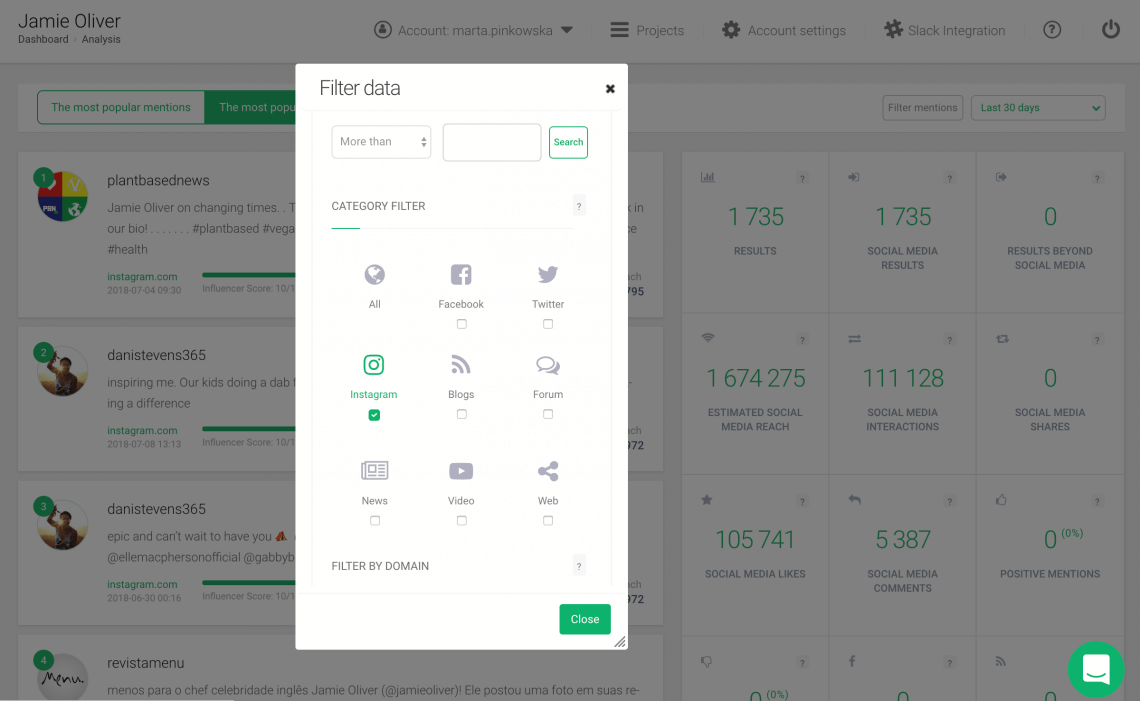Click the green Close button
1140x701 pixels.
coord(585,620)
